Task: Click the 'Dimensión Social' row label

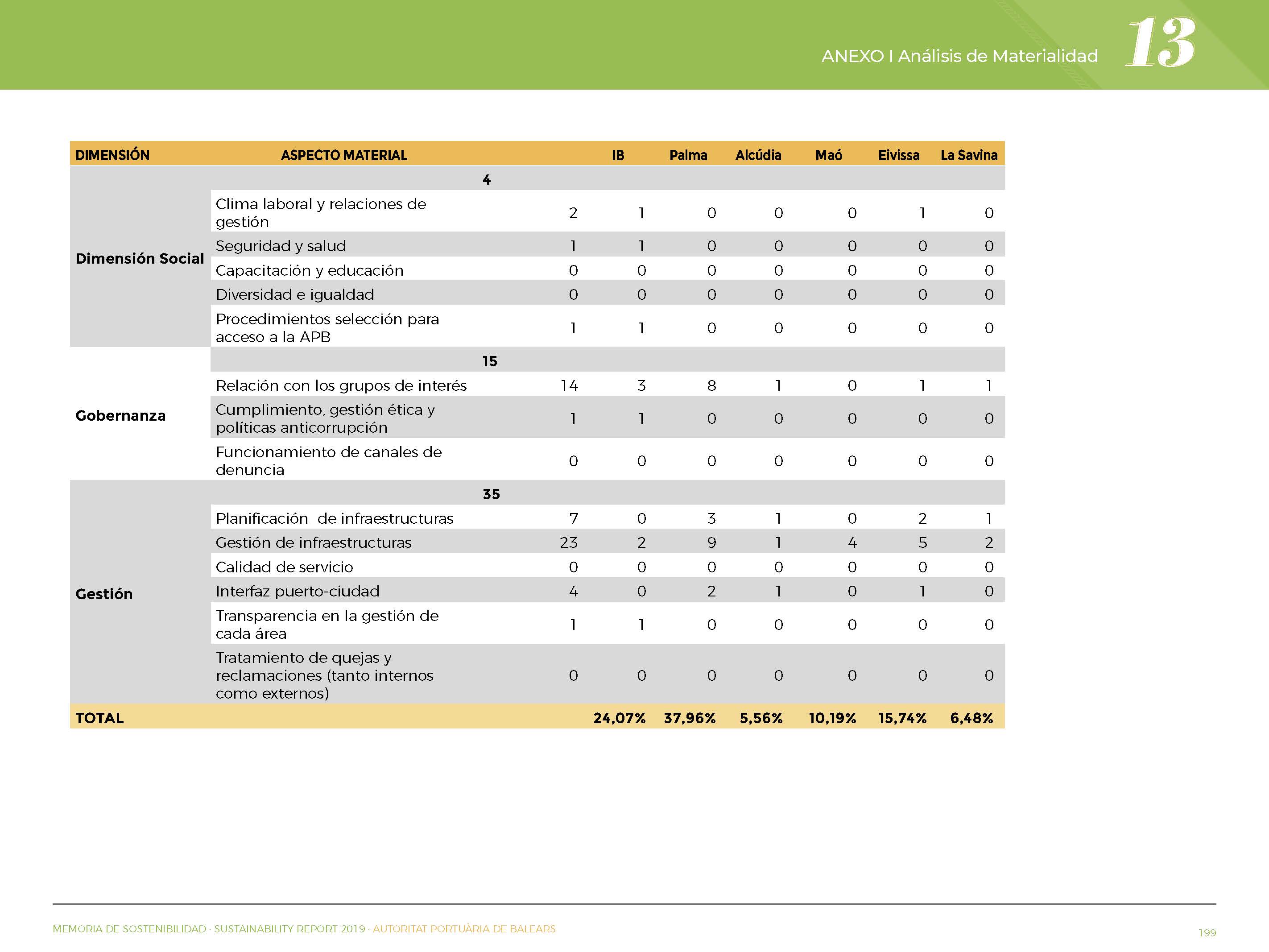Action: pos(140,259)
